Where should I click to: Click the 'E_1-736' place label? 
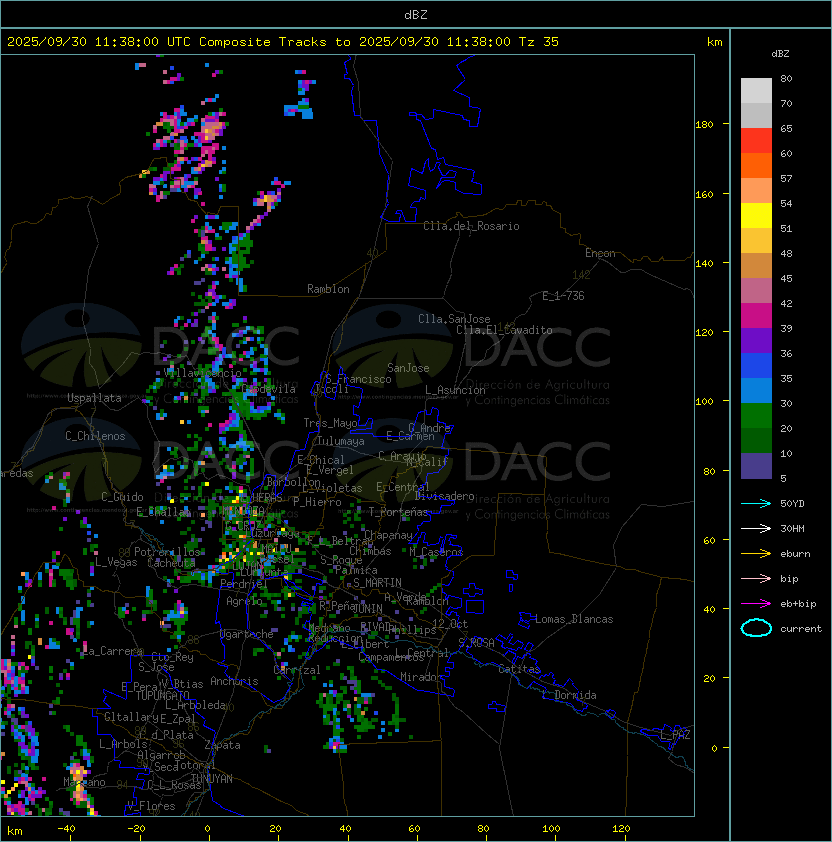(x=563, y=296)
